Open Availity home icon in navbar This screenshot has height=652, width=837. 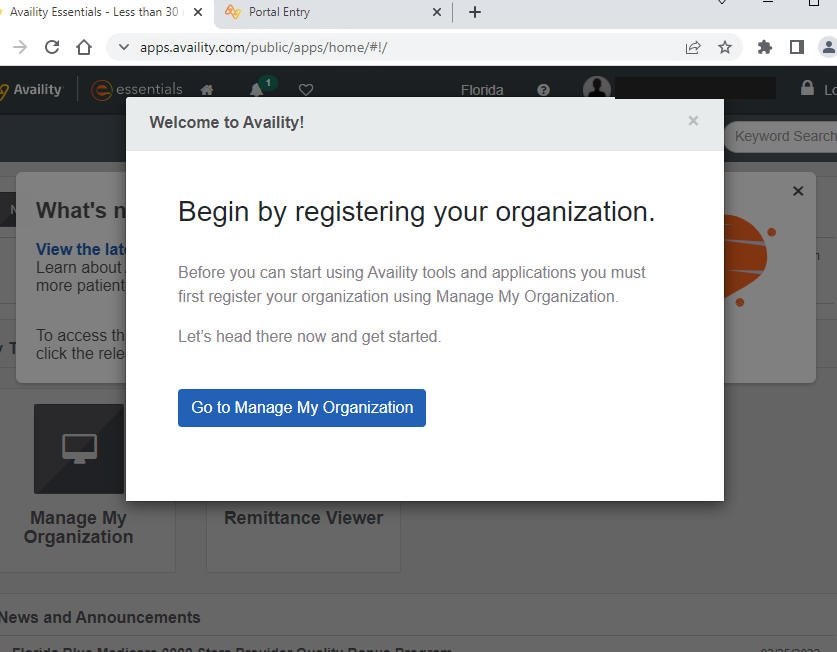coord(207,90)
